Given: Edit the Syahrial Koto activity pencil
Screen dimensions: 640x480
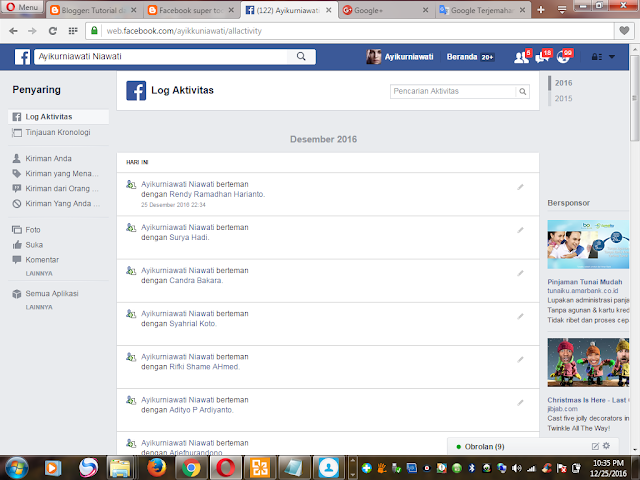Looking at the screenshot, I should coord(520,316).
